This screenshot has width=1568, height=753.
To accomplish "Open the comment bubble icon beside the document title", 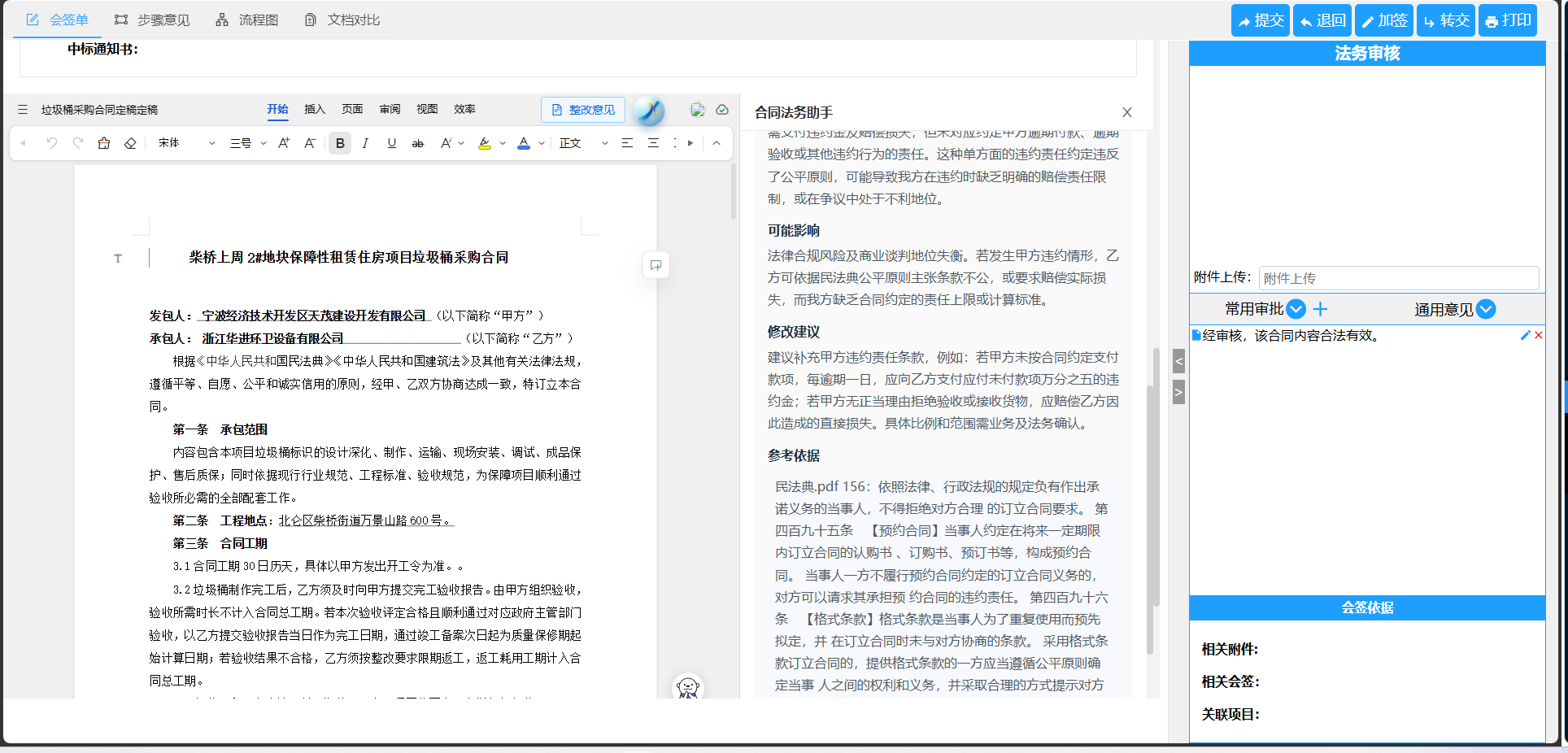I will point(656,265).
